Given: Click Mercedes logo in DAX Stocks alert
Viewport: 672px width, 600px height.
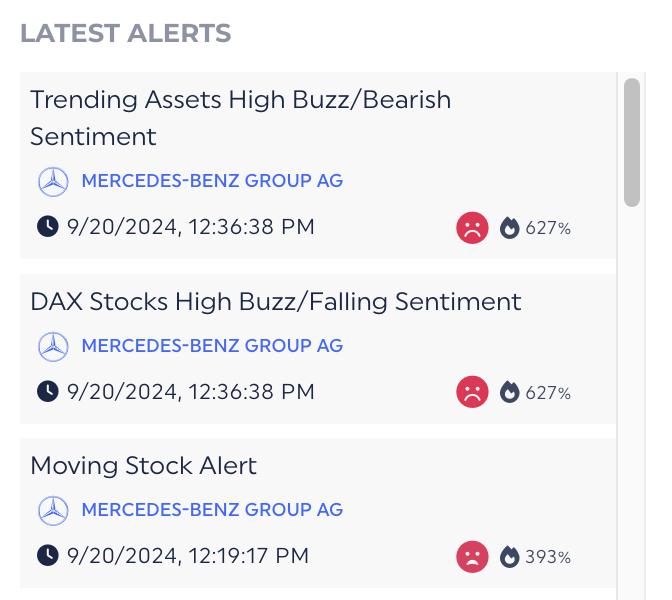Looking at the screenshot, I should tap(53, 346).
